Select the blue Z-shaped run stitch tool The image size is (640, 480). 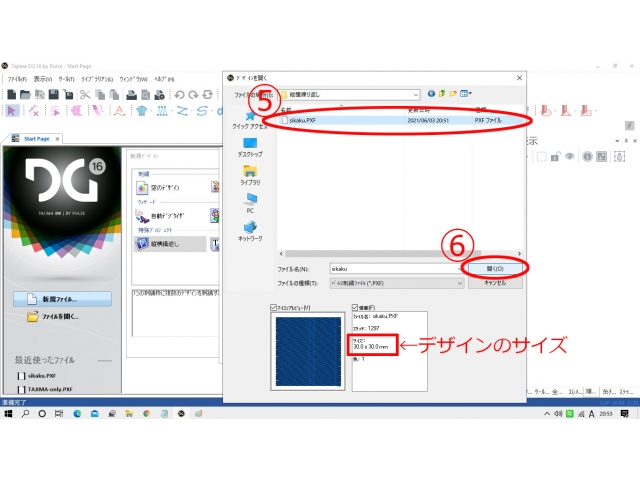click(182, 111)
